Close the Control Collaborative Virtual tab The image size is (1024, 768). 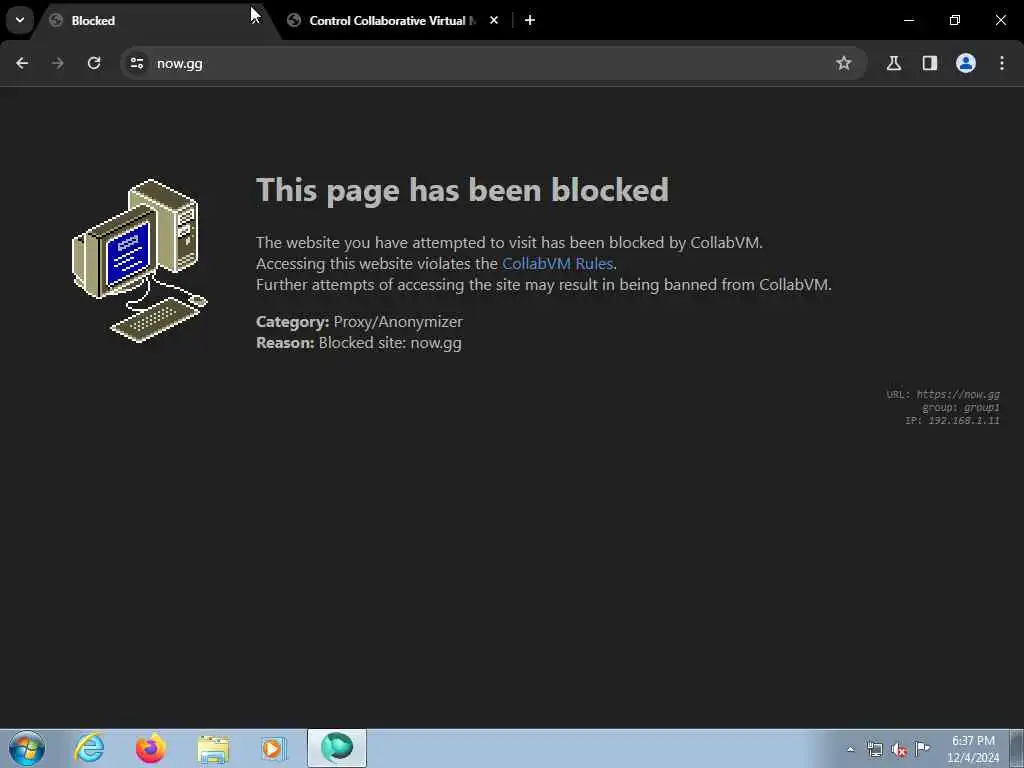[494, 20]
